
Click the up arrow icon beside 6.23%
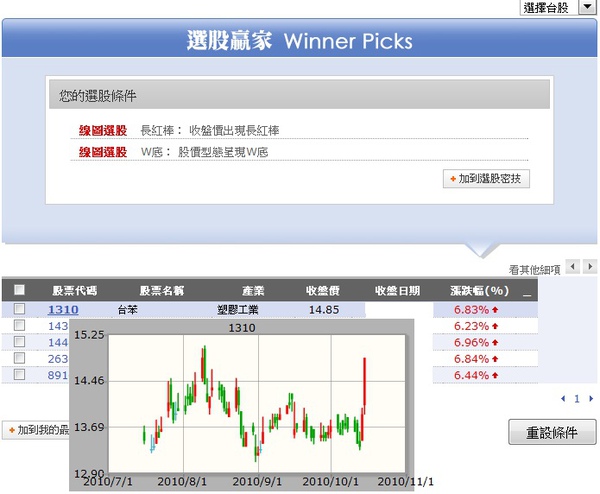495,326
